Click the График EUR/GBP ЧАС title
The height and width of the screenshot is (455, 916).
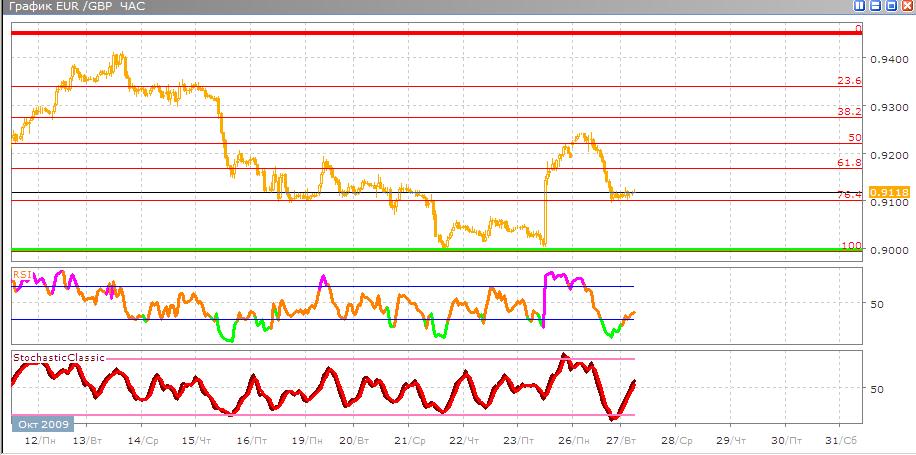[75, 7]
